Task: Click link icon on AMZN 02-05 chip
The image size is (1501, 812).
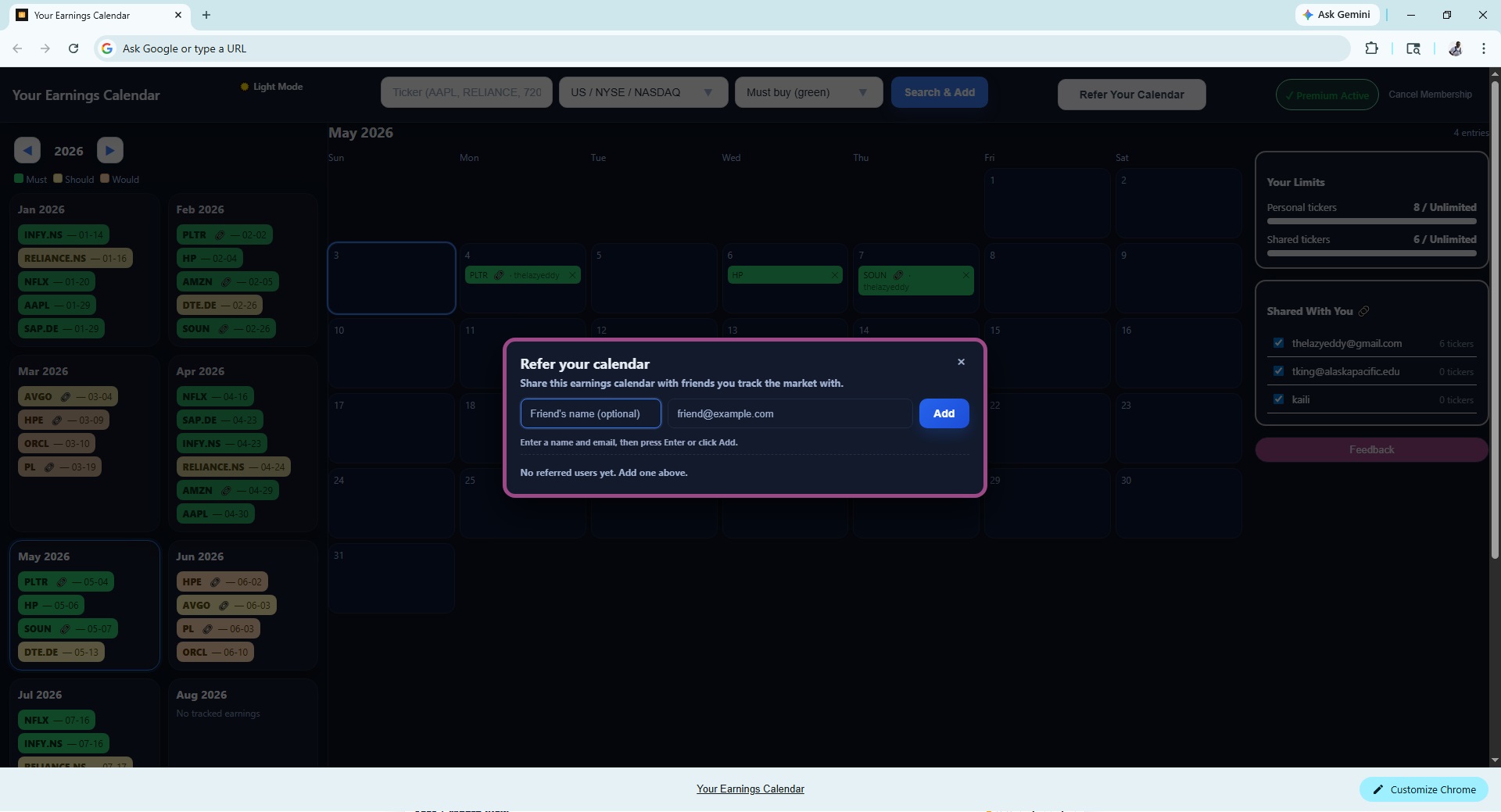Action: tap(226, 281)
